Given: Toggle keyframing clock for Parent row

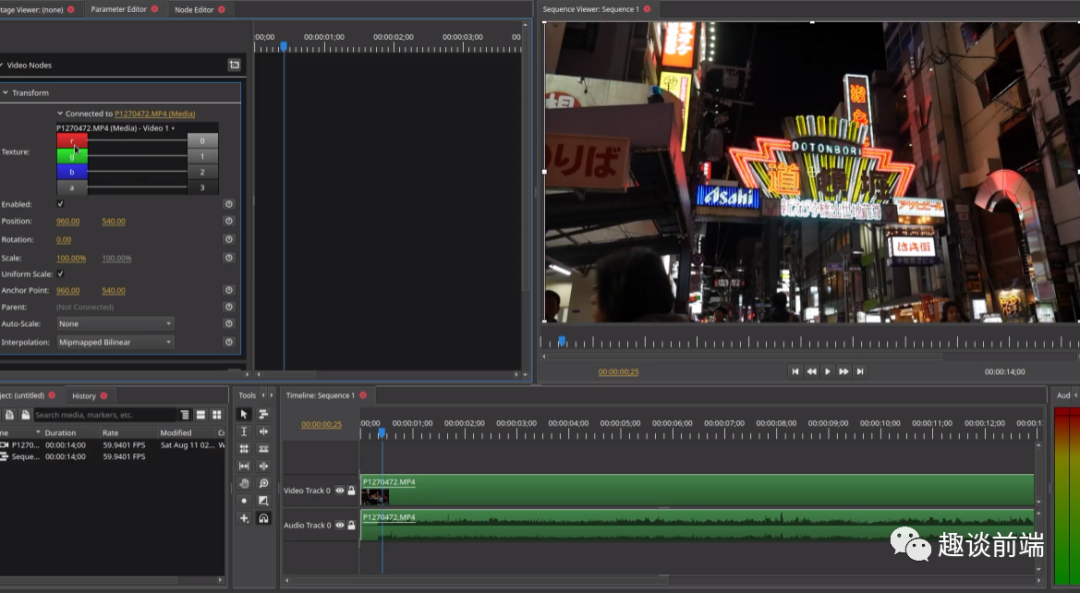Looking at the screenshot, I should tap(229, 306).
